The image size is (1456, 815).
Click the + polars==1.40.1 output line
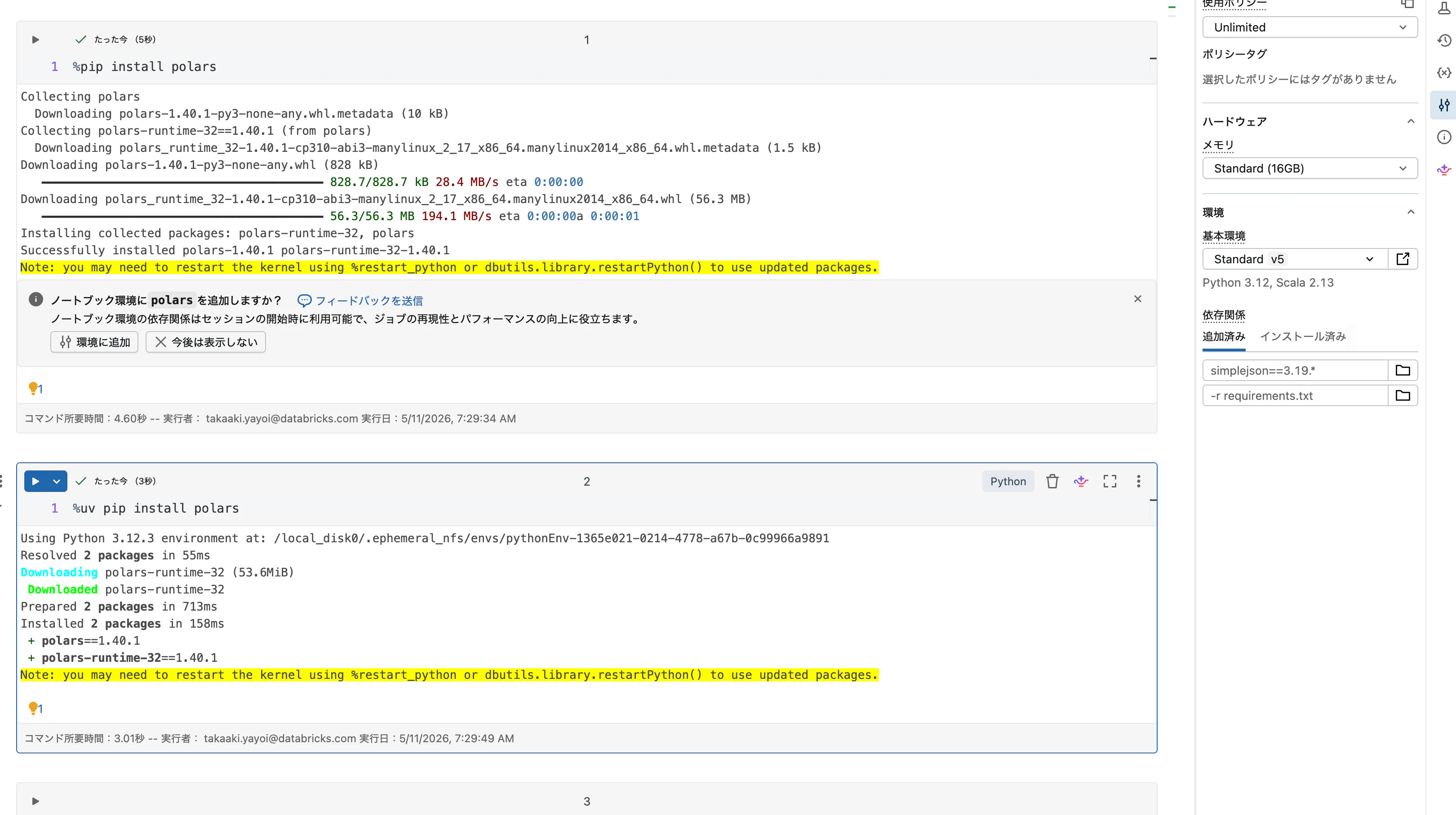click(84, 641)
